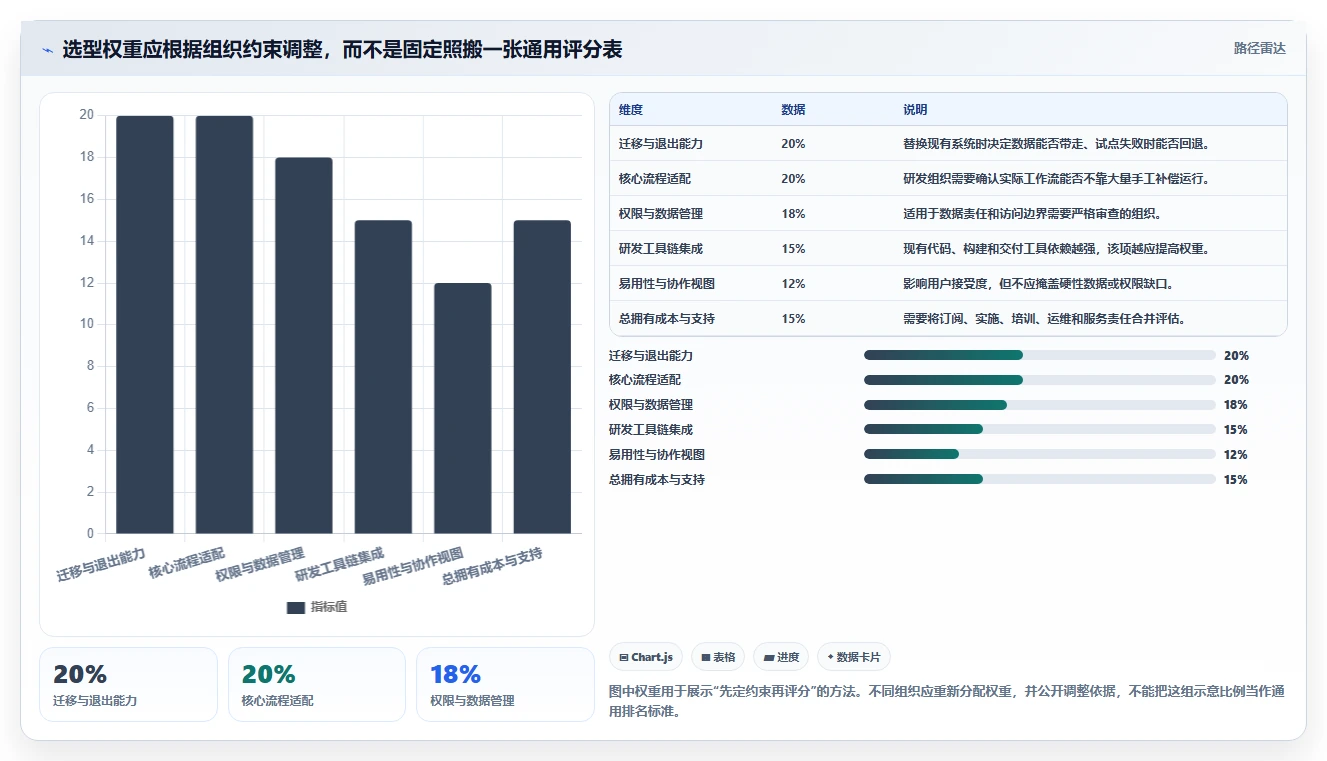Screen dimensions: 1327x761
Task: Click the 说明 column header
Action: click(915, 110)
